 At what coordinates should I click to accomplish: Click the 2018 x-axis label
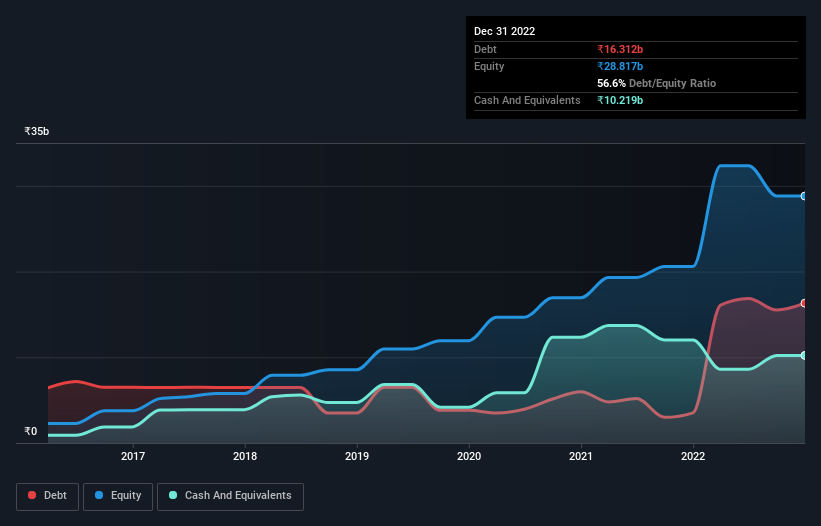[x=245, y=456]
